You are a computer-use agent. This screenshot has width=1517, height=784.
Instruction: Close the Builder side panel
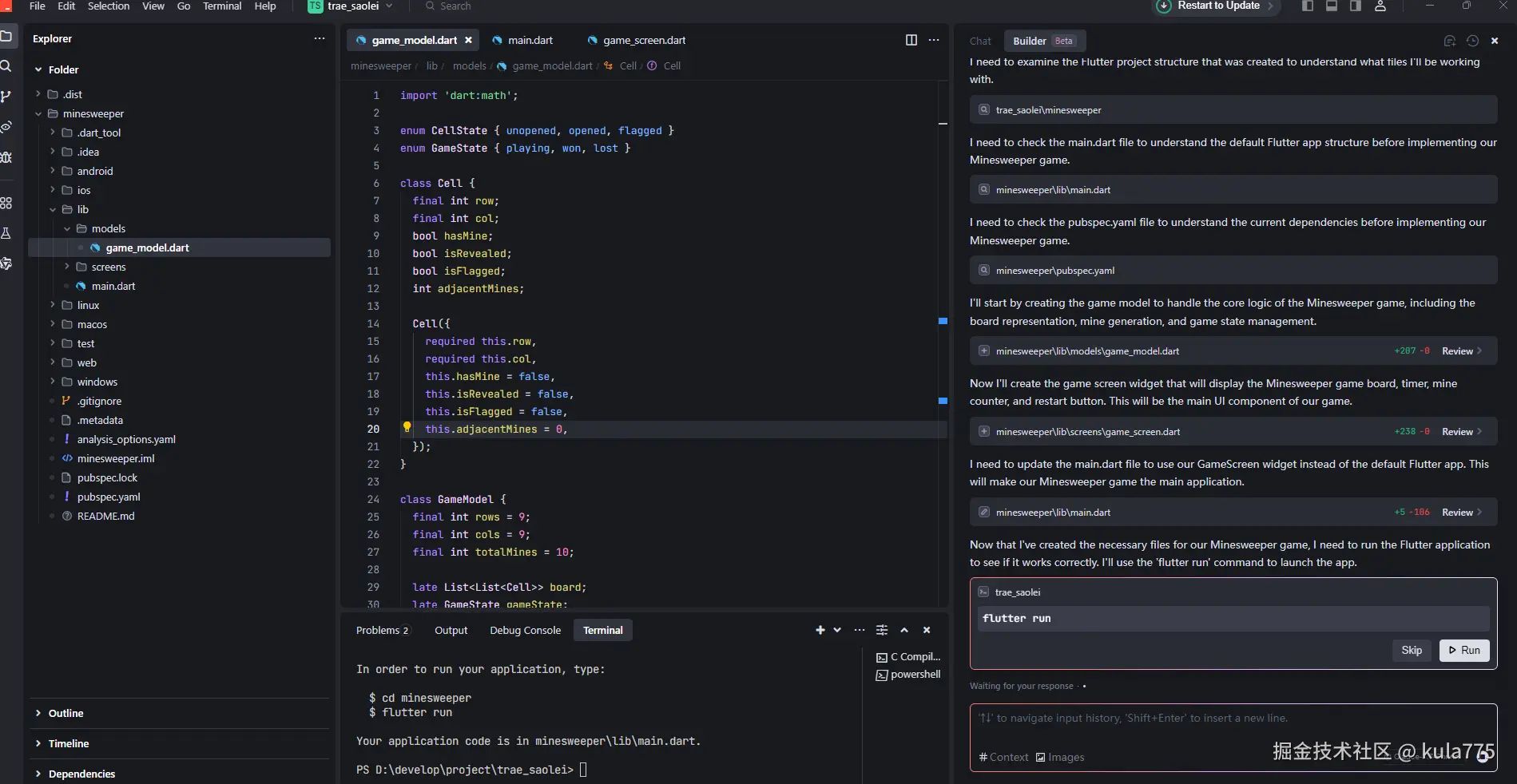pos(1495,41)
